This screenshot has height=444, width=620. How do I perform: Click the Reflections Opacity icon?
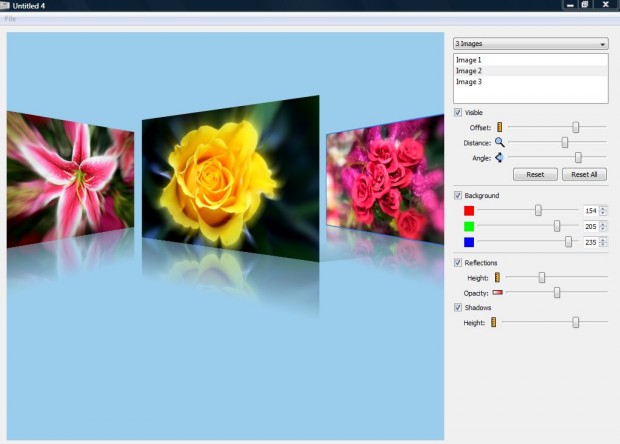[x=497, y=293]
